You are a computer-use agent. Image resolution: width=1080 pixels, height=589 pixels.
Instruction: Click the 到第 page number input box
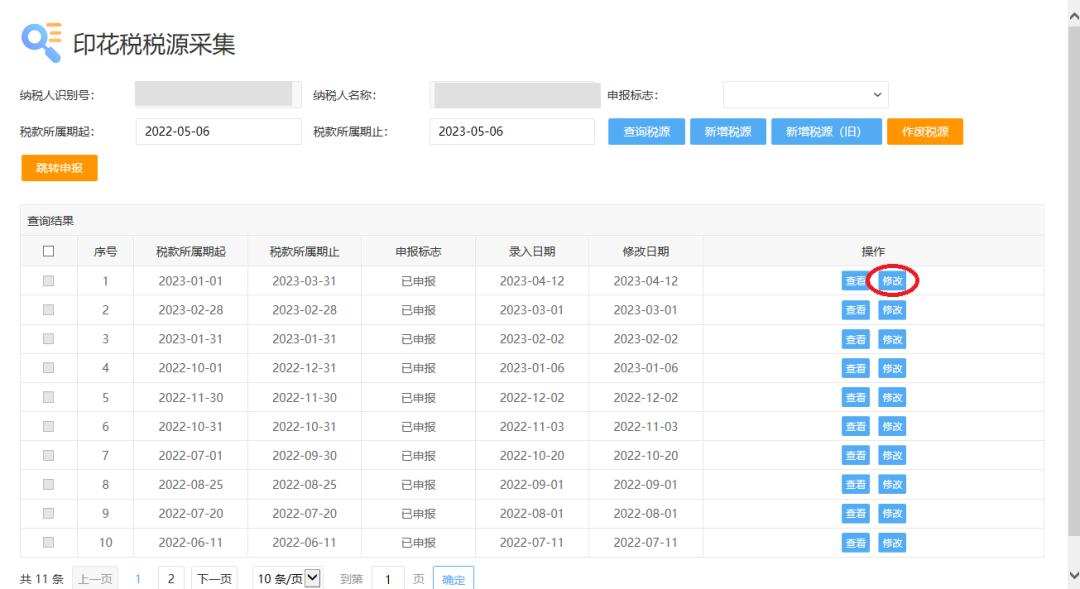(x=388, y=577)
